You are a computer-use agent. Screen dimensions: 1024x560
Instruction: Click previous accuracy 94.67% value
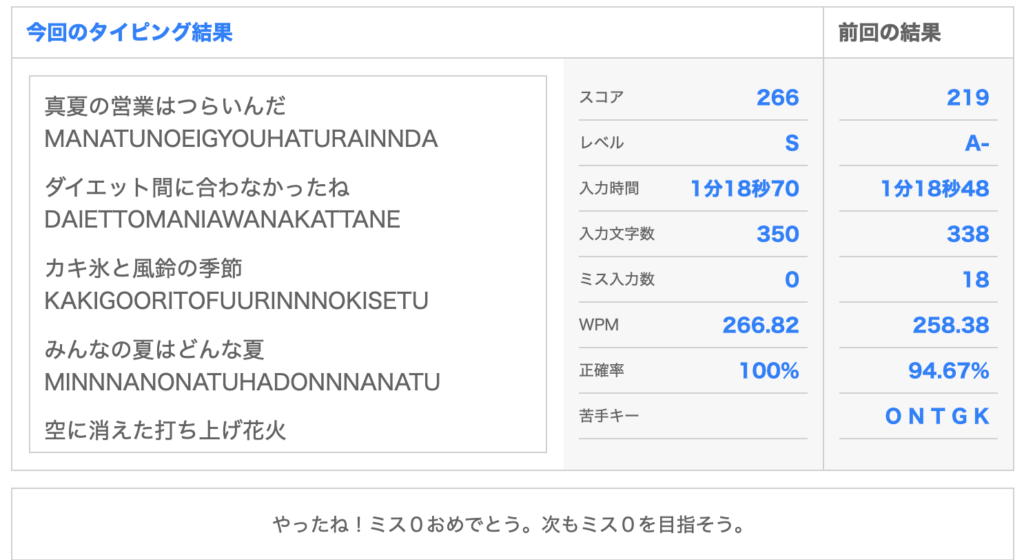click(x=948, y=371)
